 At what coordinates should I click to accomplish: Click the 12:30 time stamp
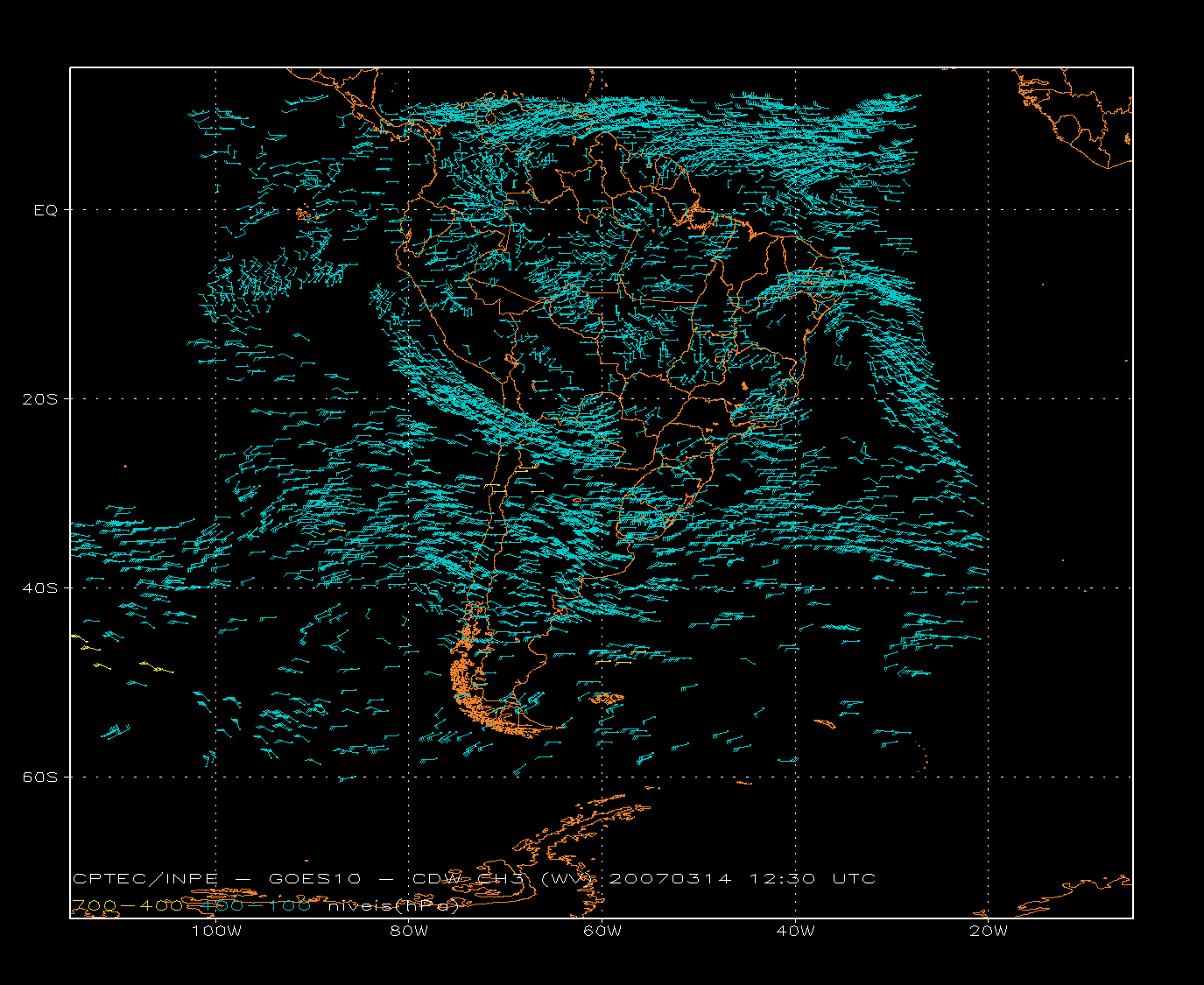tap(782, 879)
